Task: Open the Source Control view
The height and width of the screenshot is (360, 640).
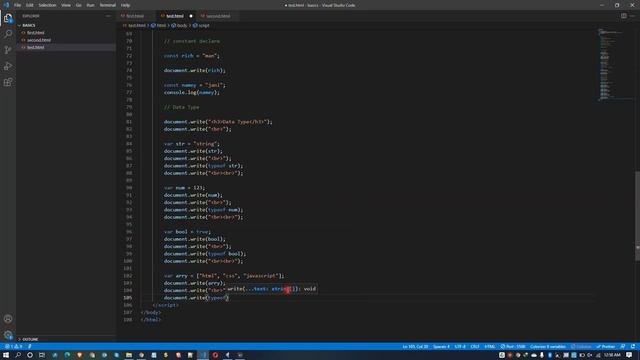Action: click(8, 50)
